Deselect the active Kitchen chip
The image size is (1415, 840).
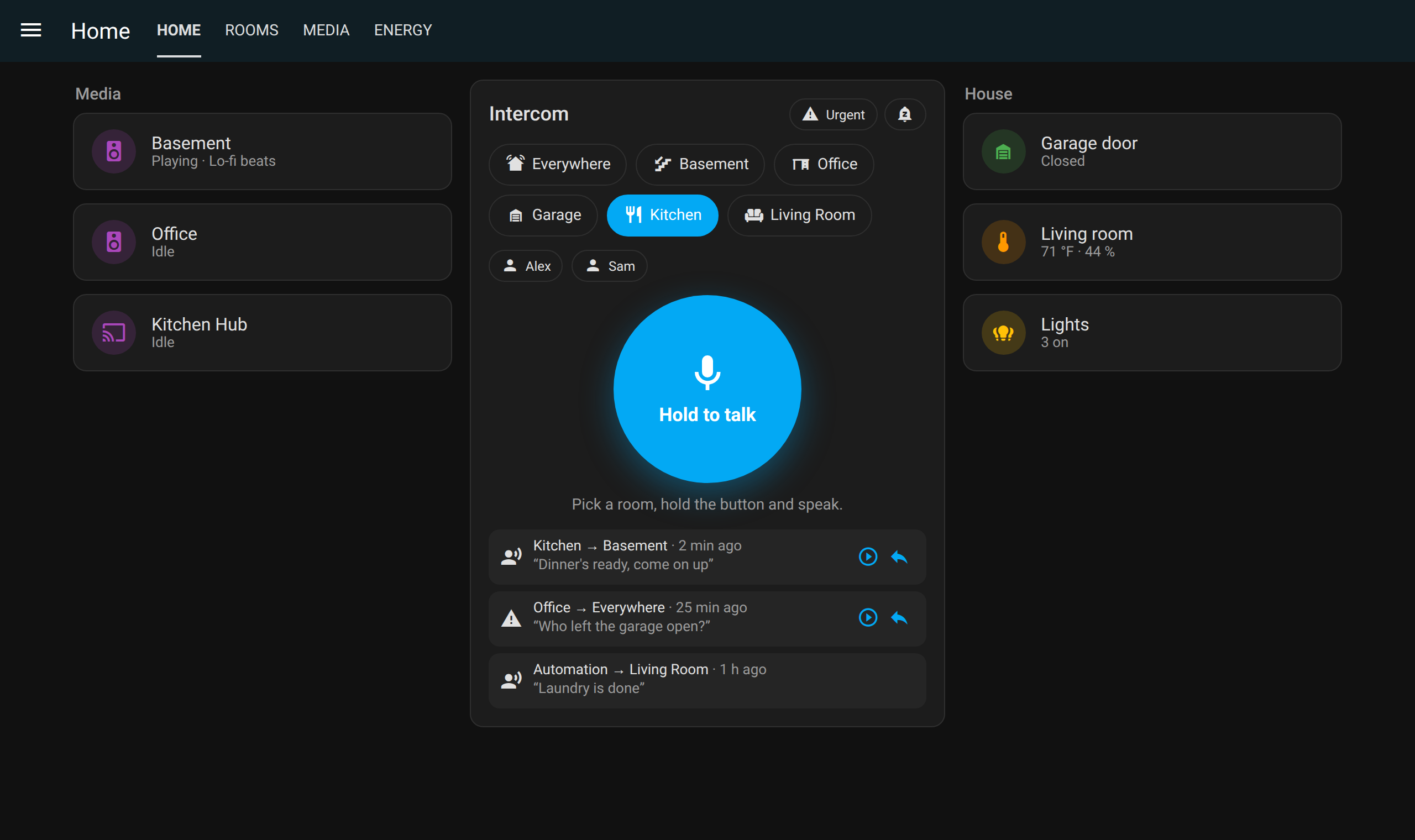click(x=662, y=215)
